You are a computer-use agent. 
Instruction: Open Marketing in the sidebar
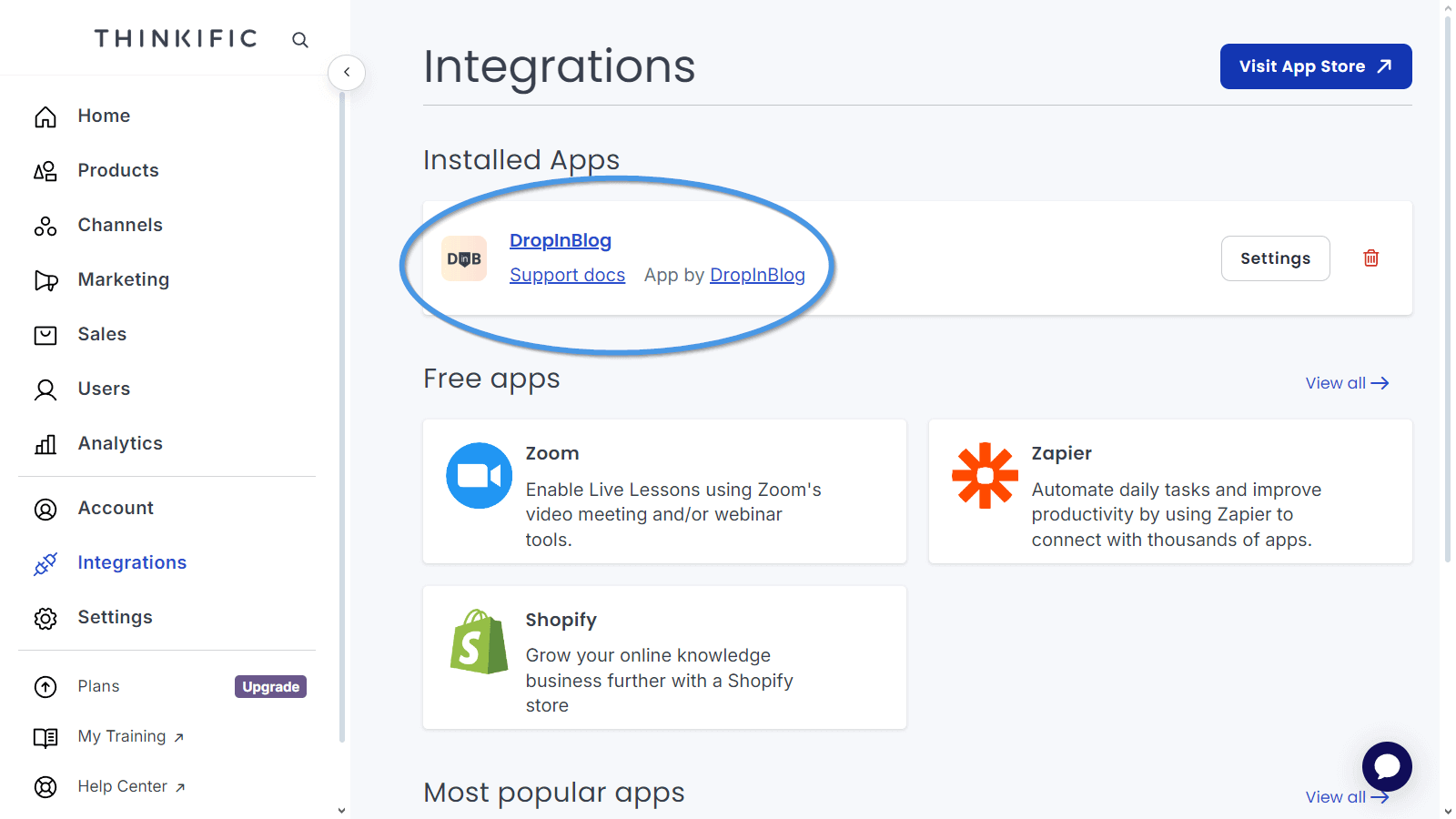(x=124, y=279)
